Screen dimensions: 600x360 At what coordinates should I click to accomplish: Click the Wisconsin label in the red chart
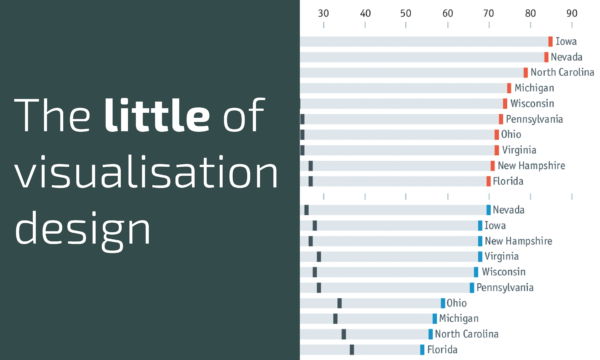[532, 103]
